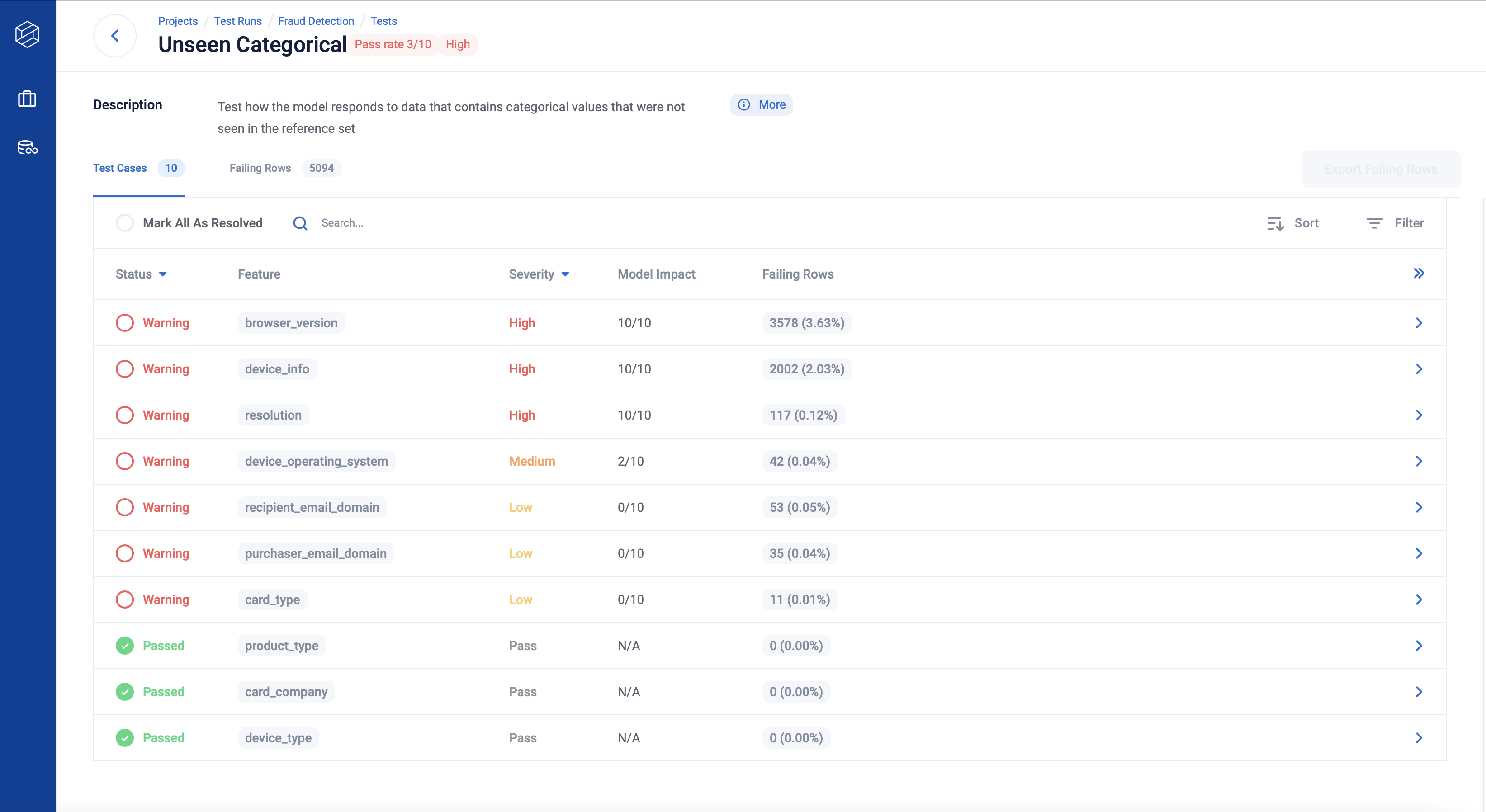Image resolution: width=1486 pixels, height=812 pixels.
Task: Click the Model Impact column header
Action: [657, 274]
